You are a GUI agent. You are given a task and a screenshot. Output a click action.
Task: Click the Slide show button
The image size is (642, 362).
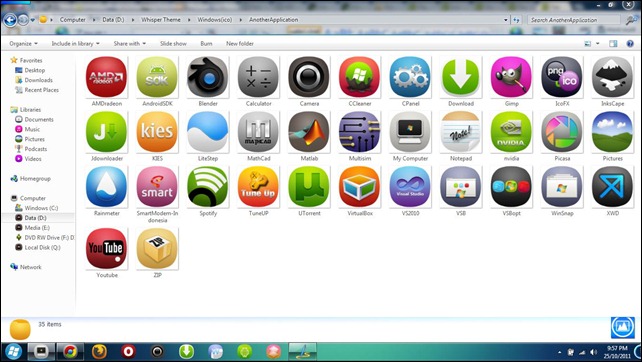[173, 43]
